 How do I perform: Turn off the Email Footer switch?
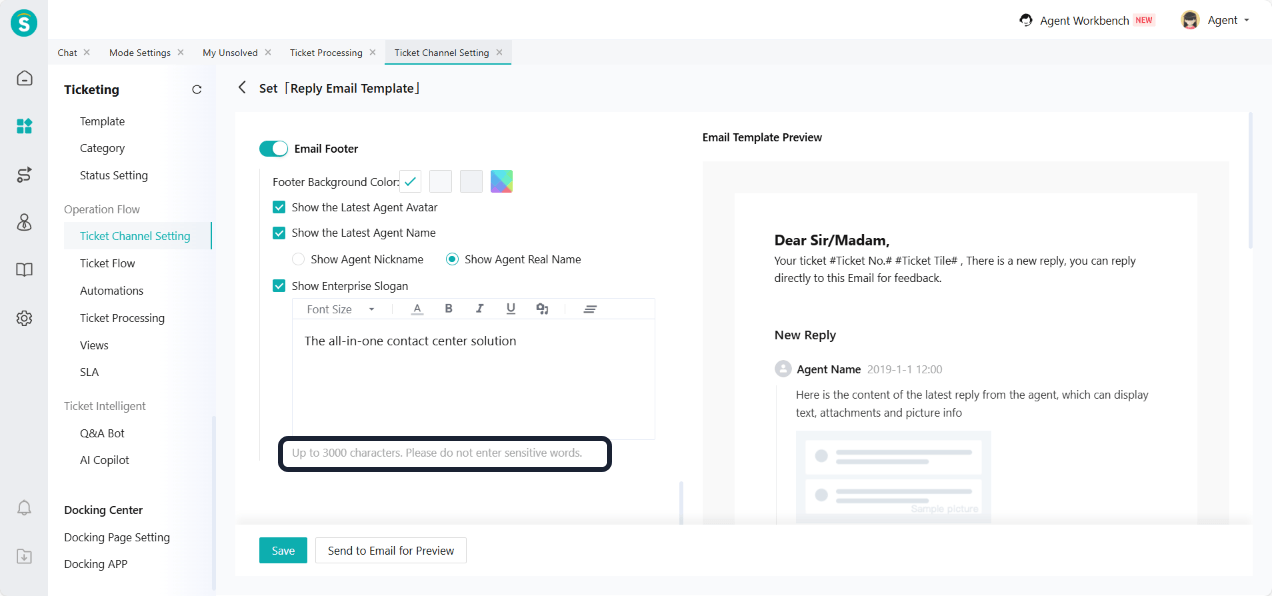pyautogui.click(x=273, y=149)
